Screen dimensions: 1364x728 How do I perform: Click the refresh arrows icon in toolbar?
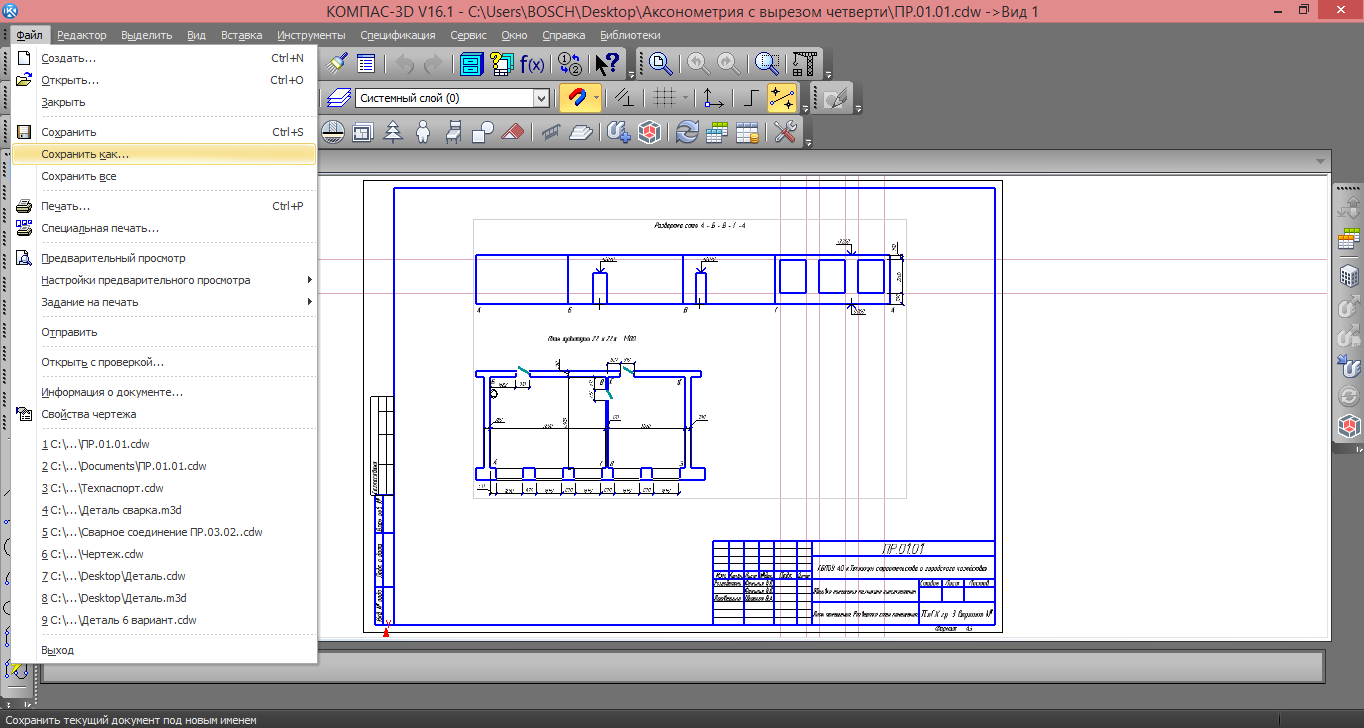(x=687, y=132)
